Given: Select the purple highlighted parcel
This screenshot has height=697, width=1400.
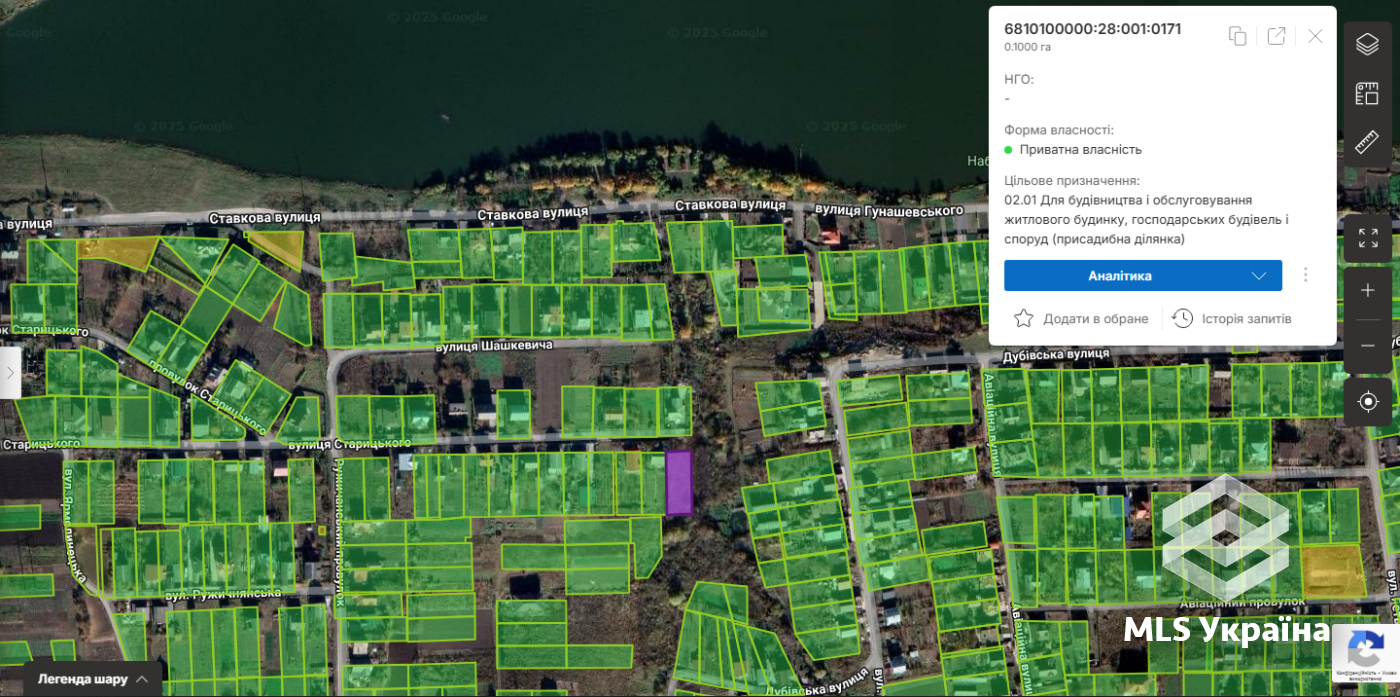Looking at the screenshot, I should [679, 482].
